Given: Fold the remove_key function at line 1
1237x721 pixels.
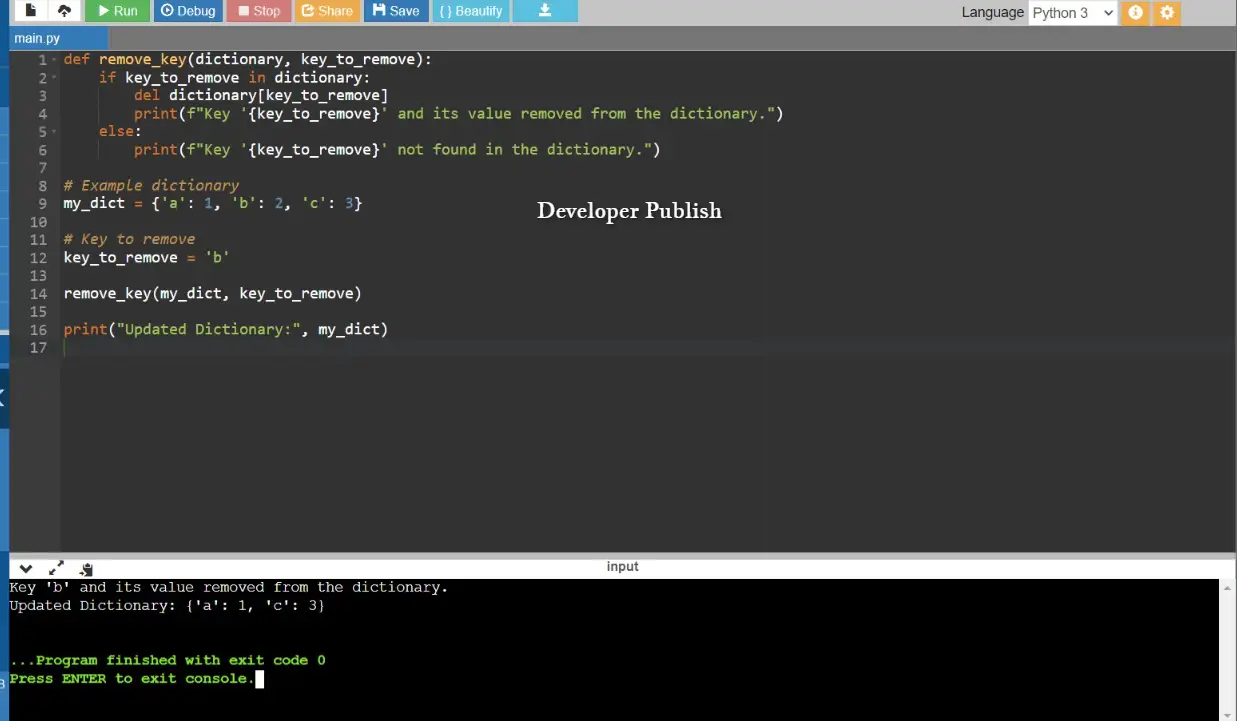Looking at the screenshot, I should click(54, 60).
